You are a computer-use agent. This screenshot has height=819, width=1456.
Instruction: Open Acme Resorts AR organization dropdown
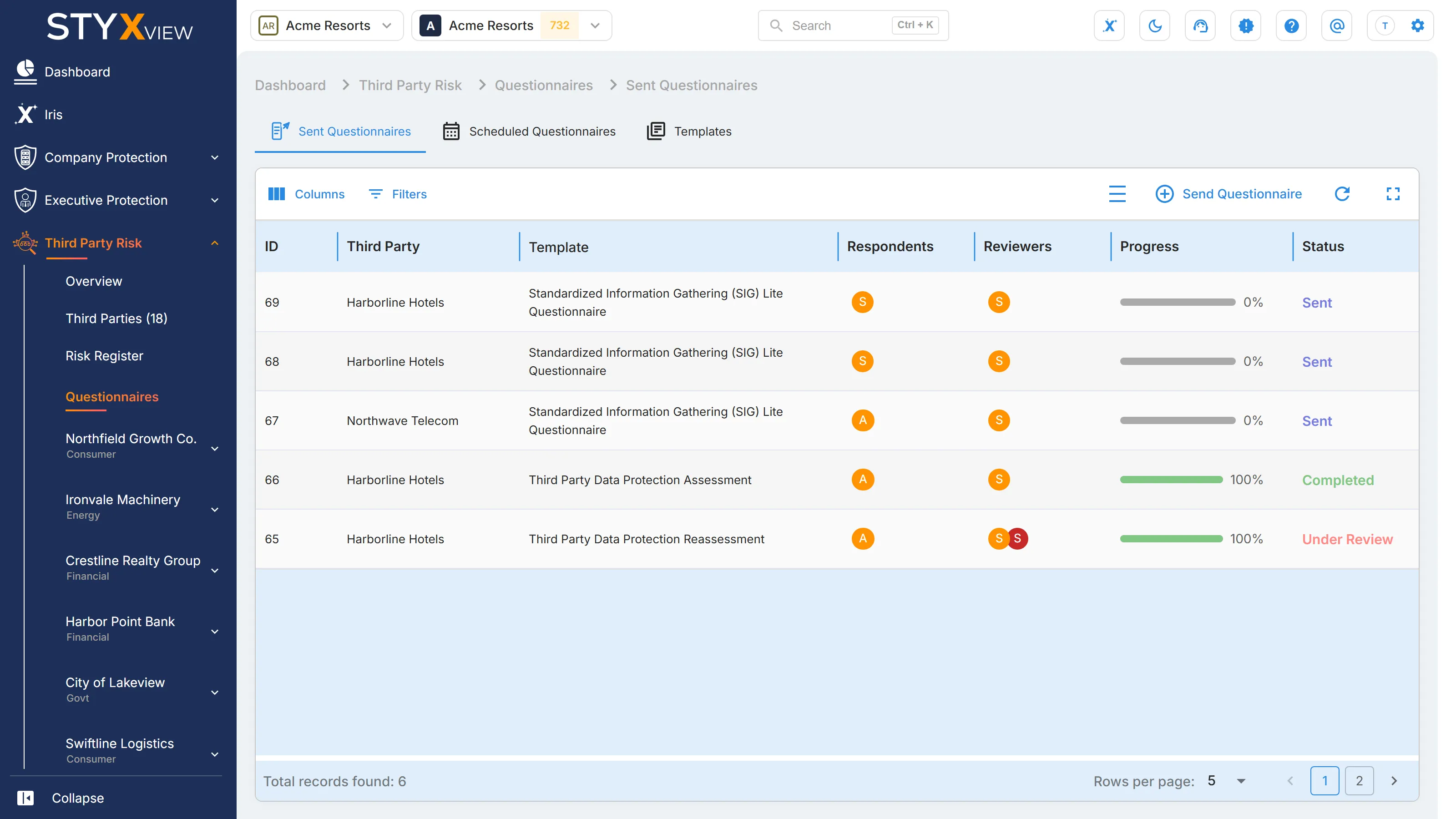327,25
